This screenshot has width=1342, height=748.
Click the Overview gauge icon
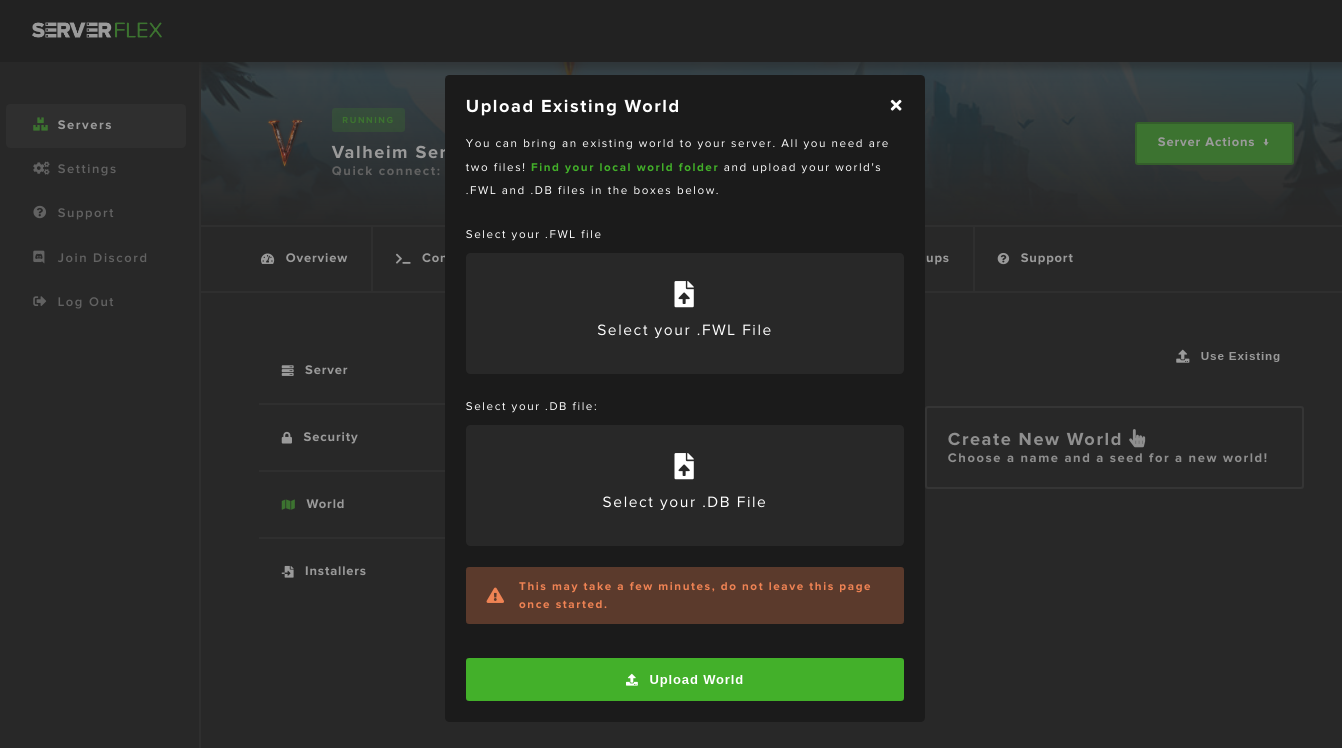click(267, 259)
